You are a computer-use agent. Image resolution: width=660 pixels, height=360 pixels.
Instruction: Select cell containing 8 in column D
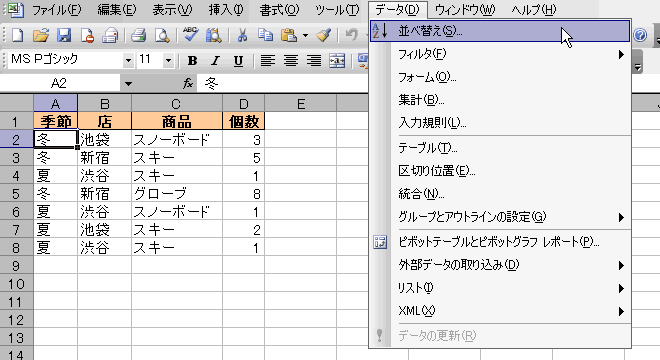[x=243, y=194]
